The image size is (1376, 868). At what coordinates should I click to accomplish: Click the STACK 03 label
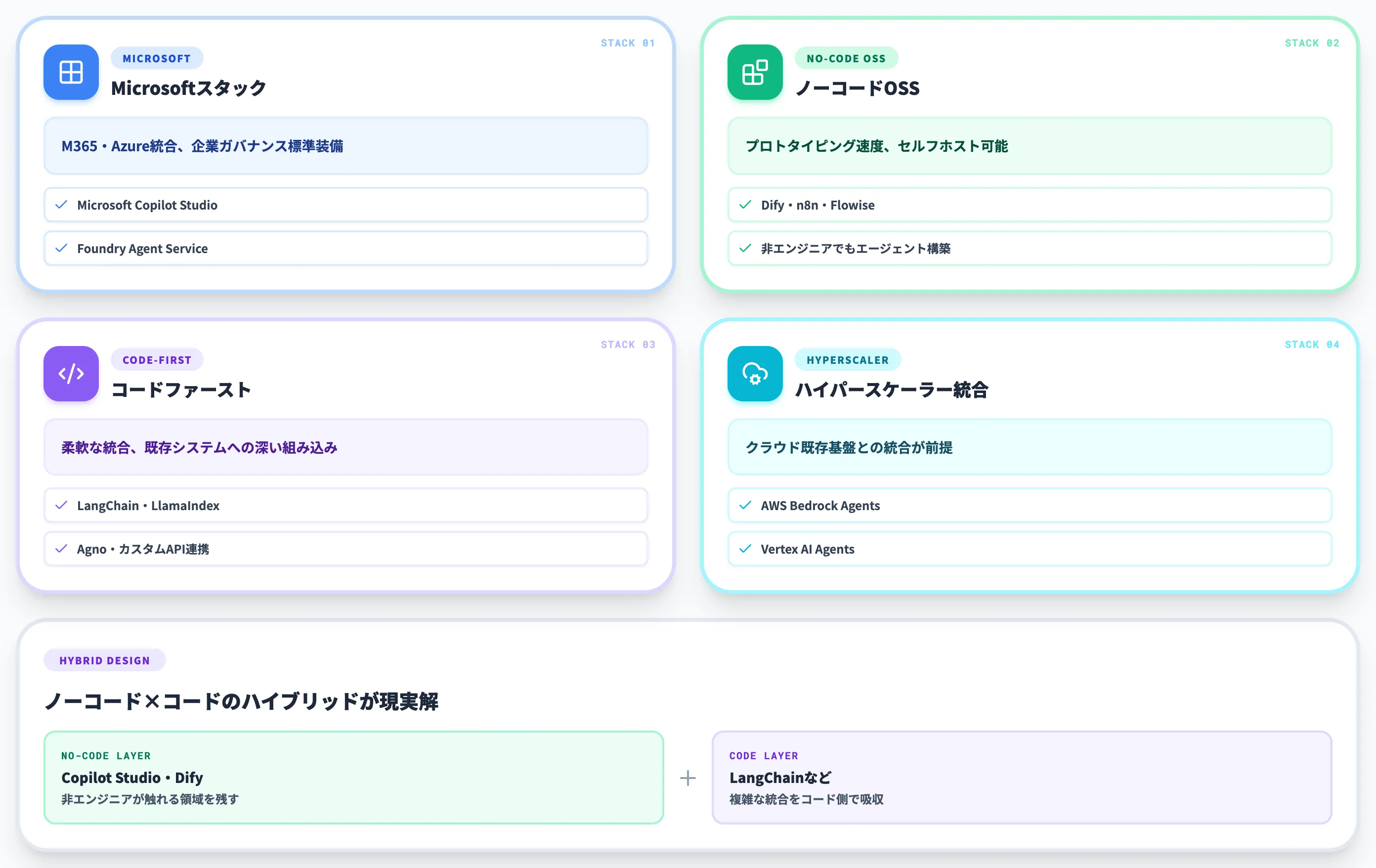[627, 345]
